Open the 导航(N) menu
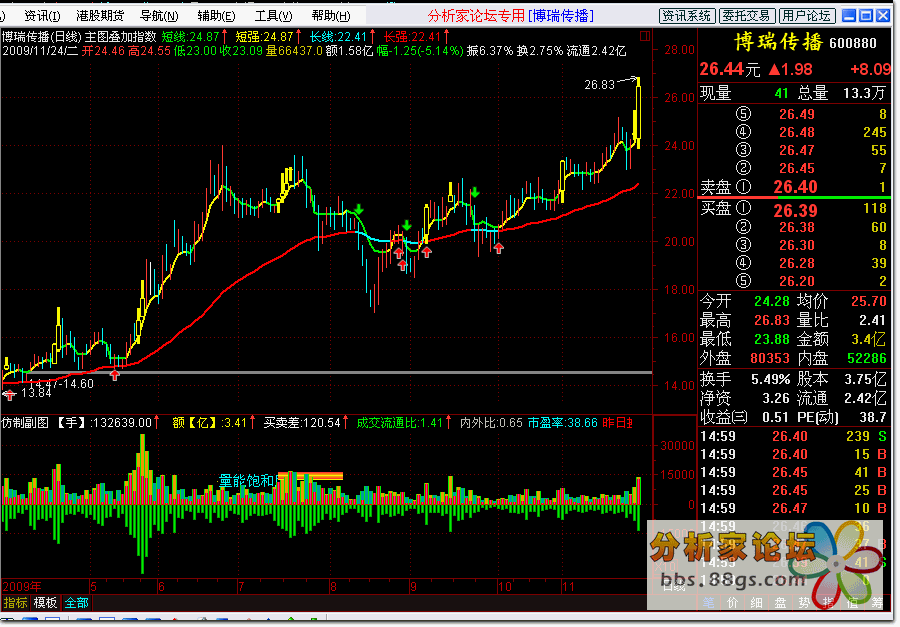 pos(159,16)
